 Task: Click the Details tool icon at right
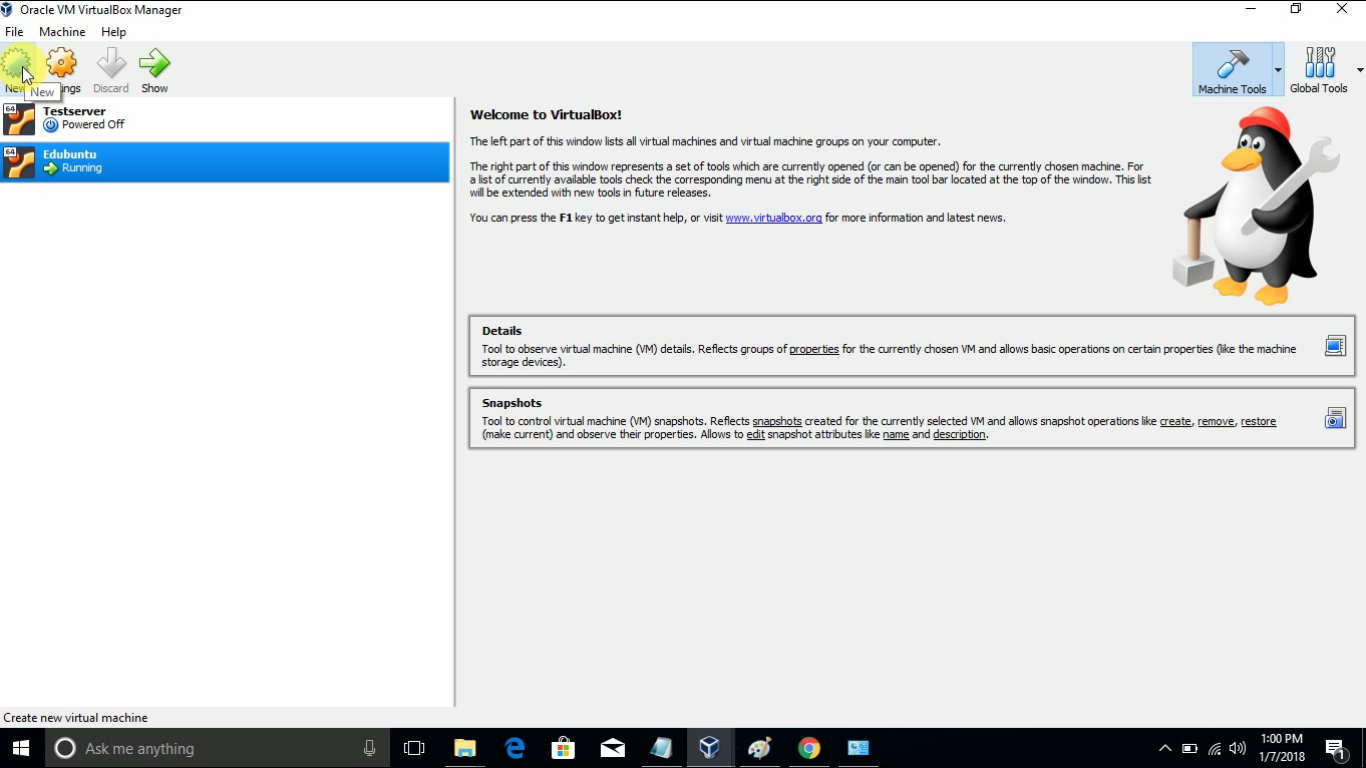[x=1335, y=346]
